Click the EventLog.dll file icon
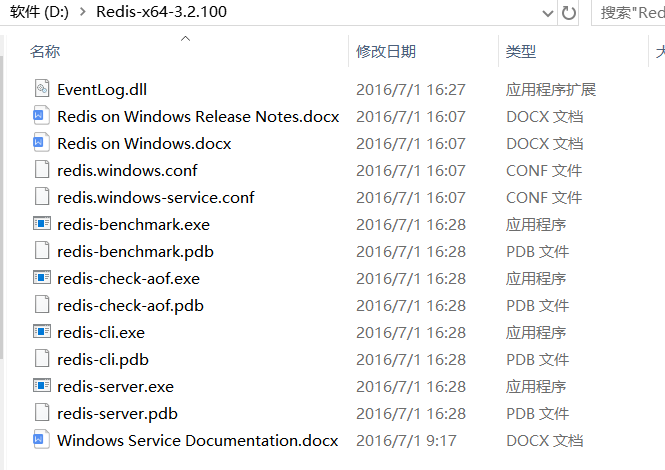This screenshot has height=470, width=665. point(41,89)
